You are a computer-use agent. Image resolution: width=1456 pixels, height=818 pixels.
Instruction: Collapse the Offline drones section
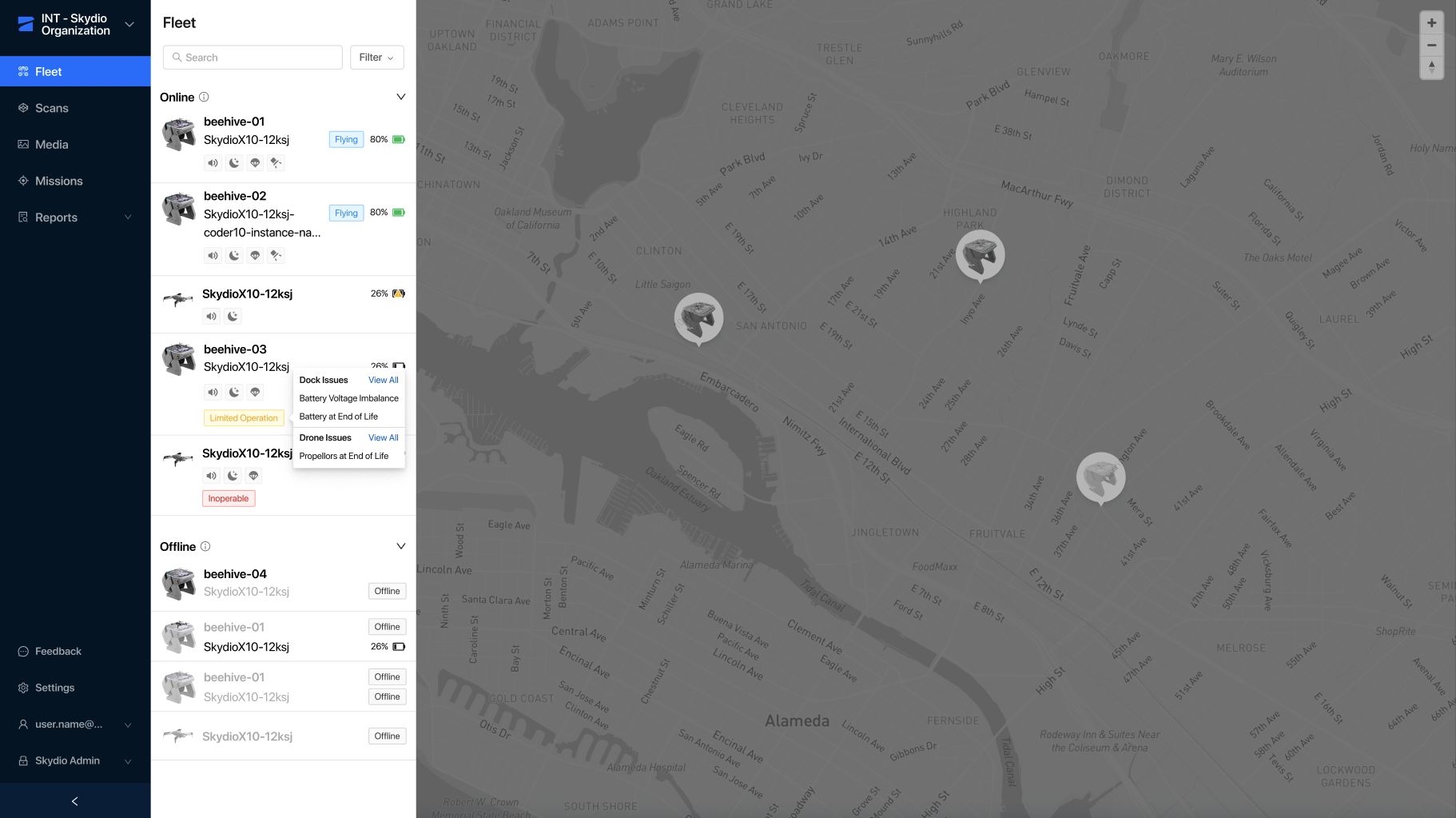pyautogui.click(x=401, y=547)
